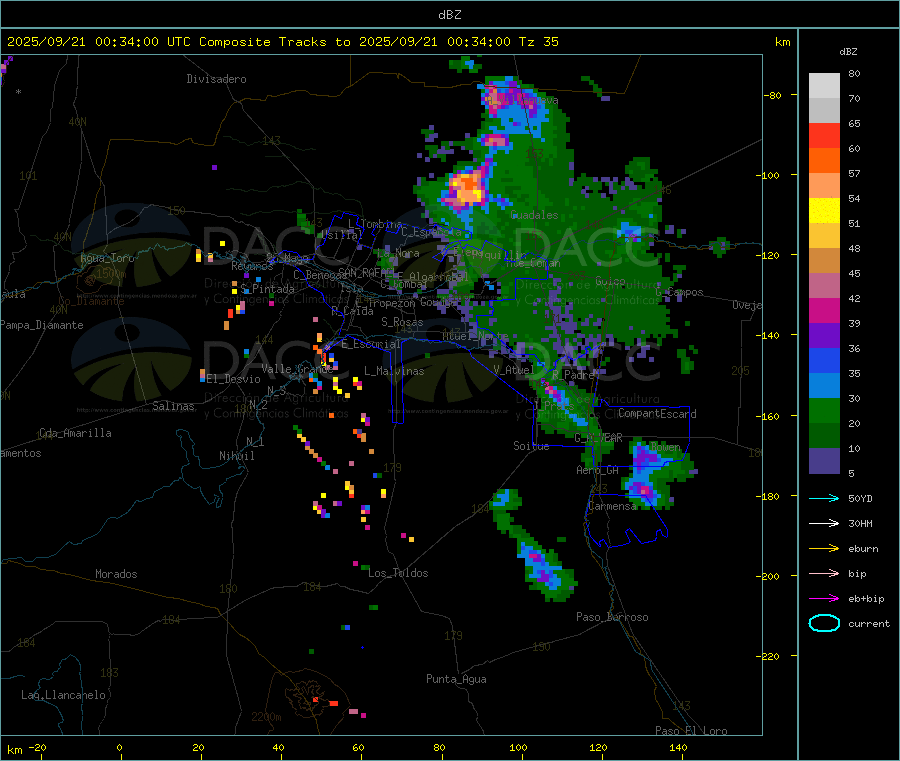Click the Cda_Amarilla map label
The image size is (900, 761).
[75, 433]
